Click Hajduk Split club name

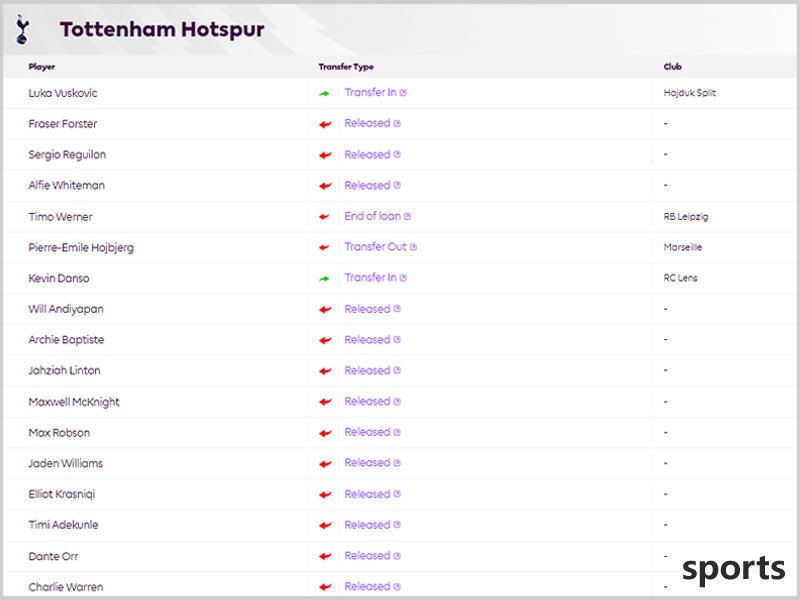[689, 93]
